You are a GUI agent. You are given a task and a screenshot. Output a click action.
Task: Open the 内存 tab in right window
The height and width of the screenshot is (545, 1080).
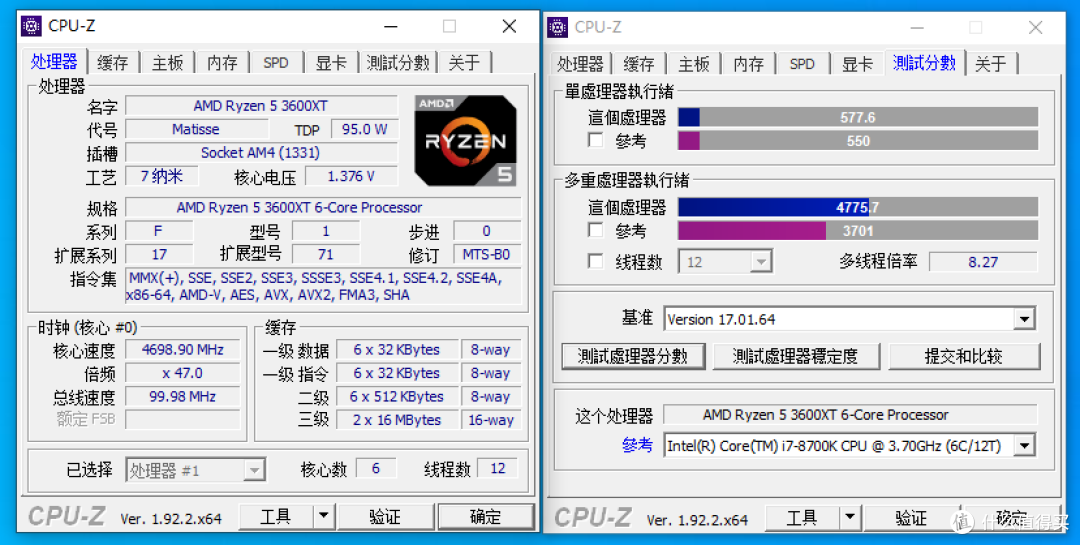coord(748,64)
